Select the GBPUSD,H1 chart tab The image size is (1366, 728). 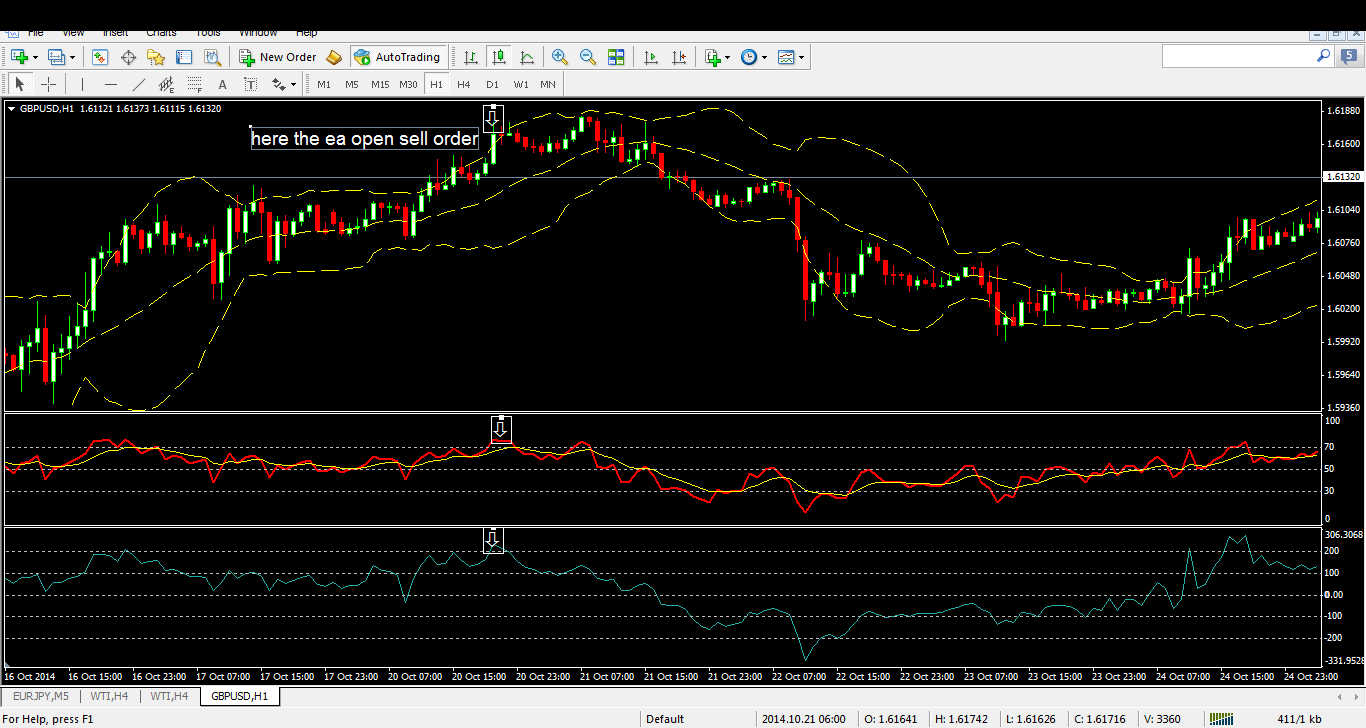(239, 696)
